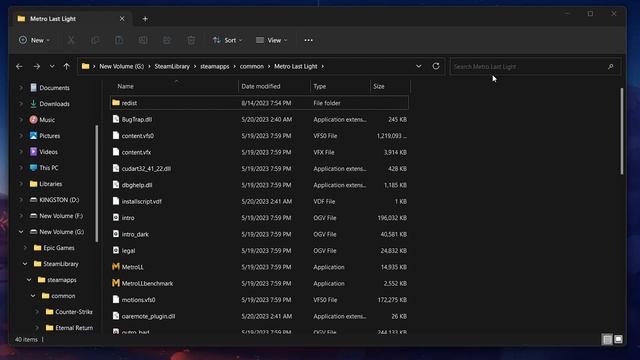This screenshot has height=360, width=640.
Task: Refresh the Metro Last Light folder
Action: (x=436, y=66)
